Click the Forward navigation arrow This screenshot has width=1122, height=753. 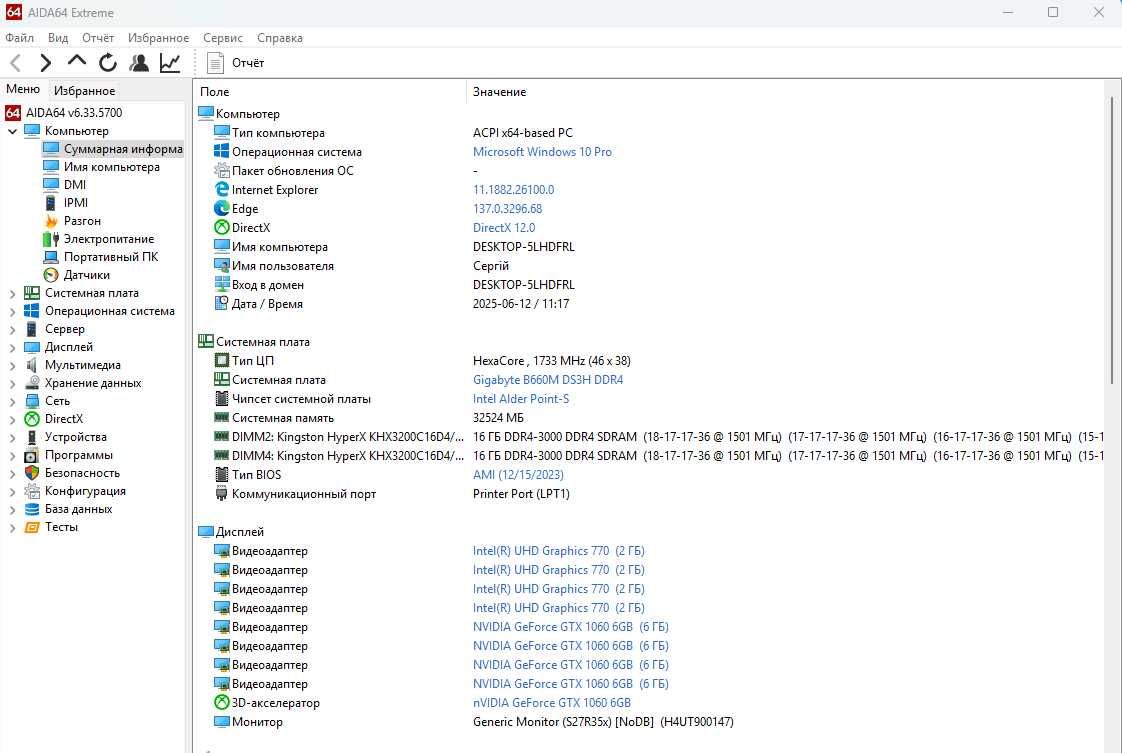[46, 63]
